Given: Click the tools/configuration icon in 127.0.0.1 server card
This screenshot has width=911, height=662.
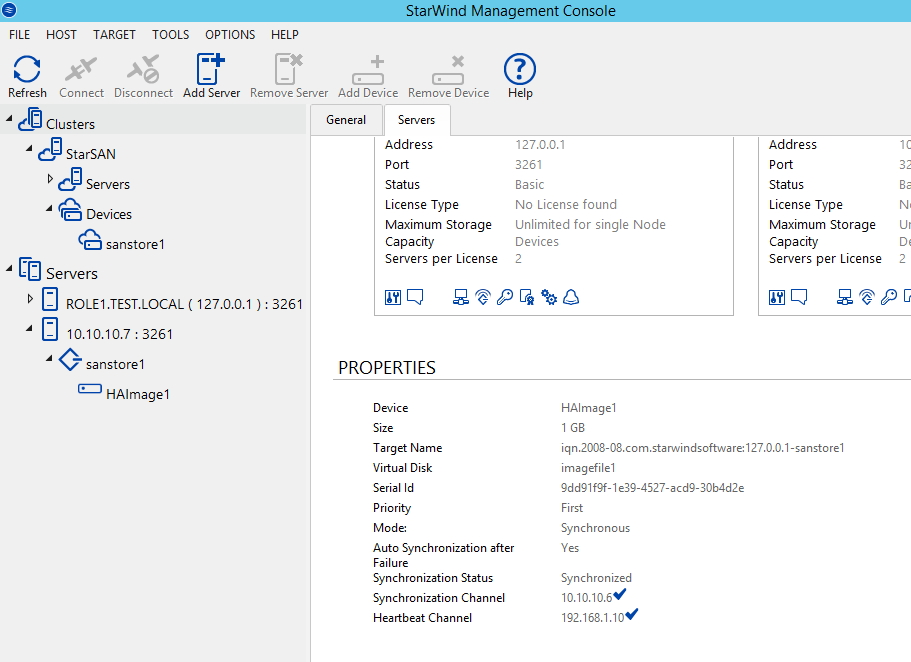Looking at the screenshot, I should pos(393,298).
